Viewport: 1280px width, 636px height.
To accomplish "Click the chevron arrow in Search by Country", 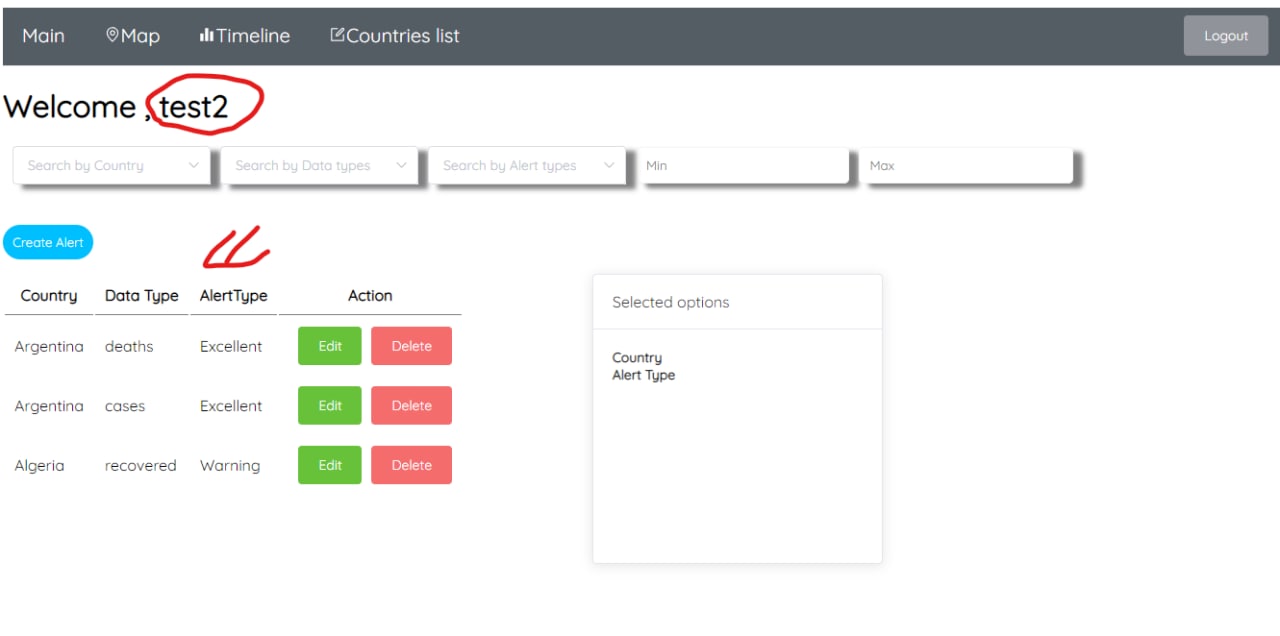I will click(194, 166).
